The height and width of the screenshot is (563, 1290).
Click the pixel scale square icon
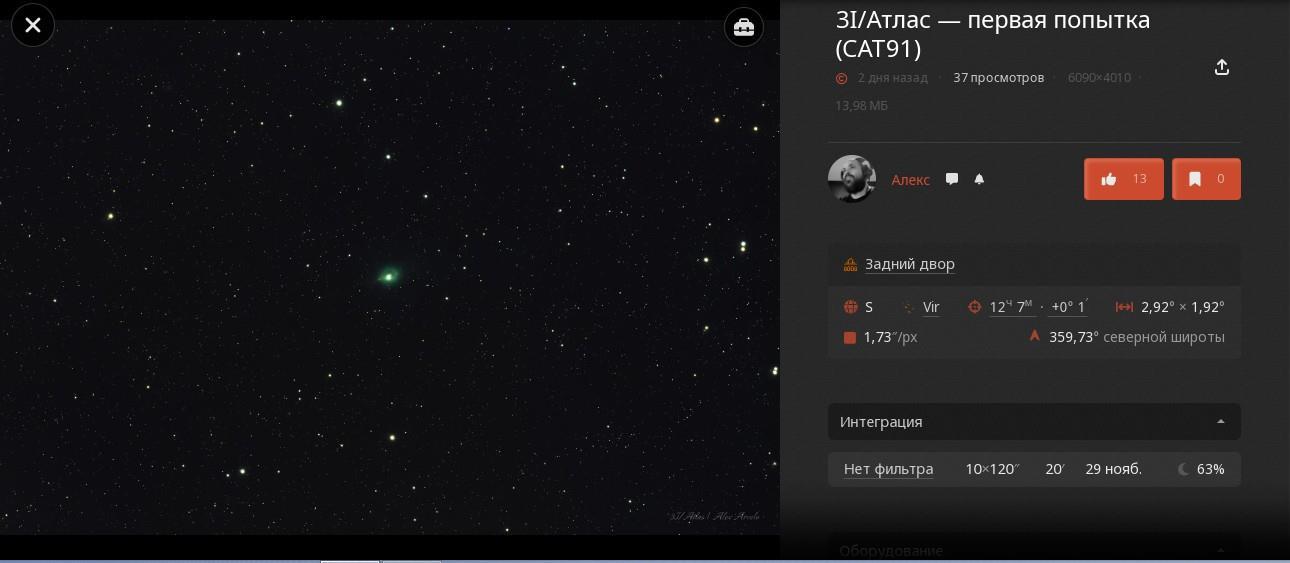click(850, 338)
